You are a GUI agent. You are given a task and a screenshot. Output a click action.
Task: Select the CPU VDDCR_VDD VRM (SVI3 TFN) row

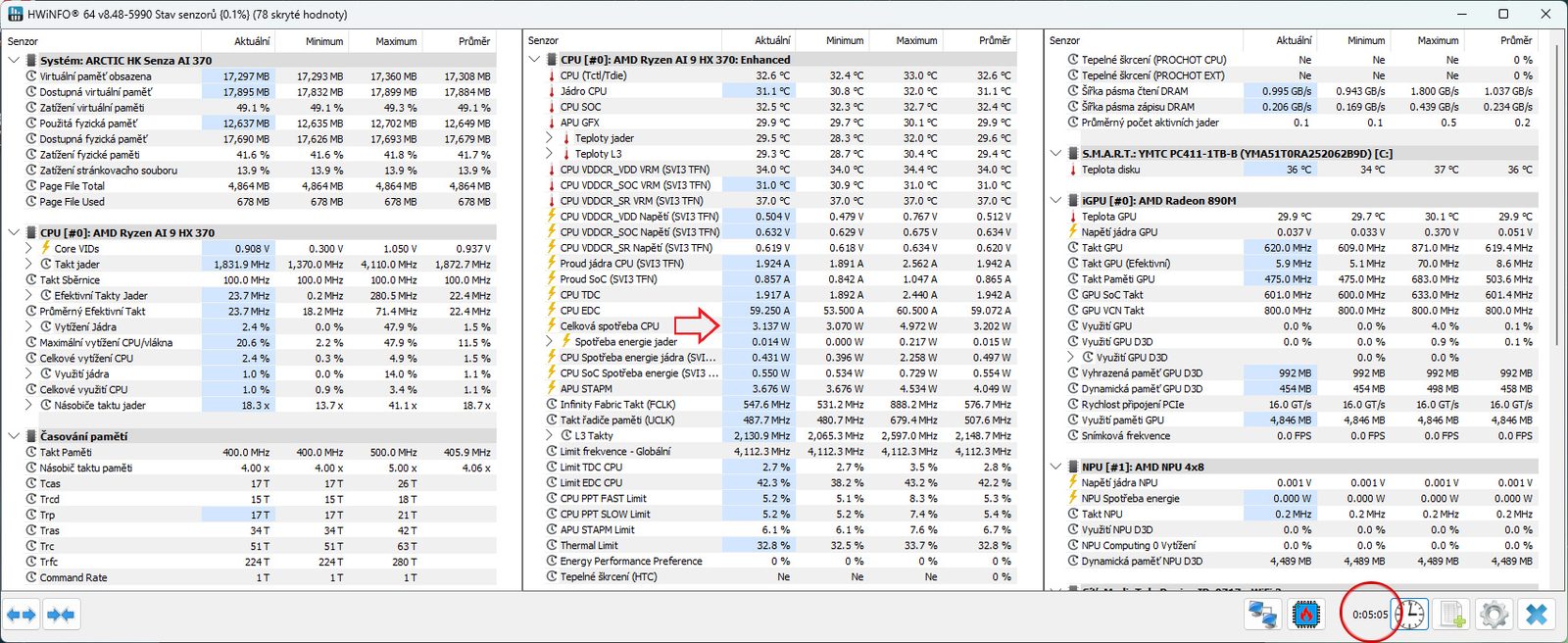tap(770, 170)
